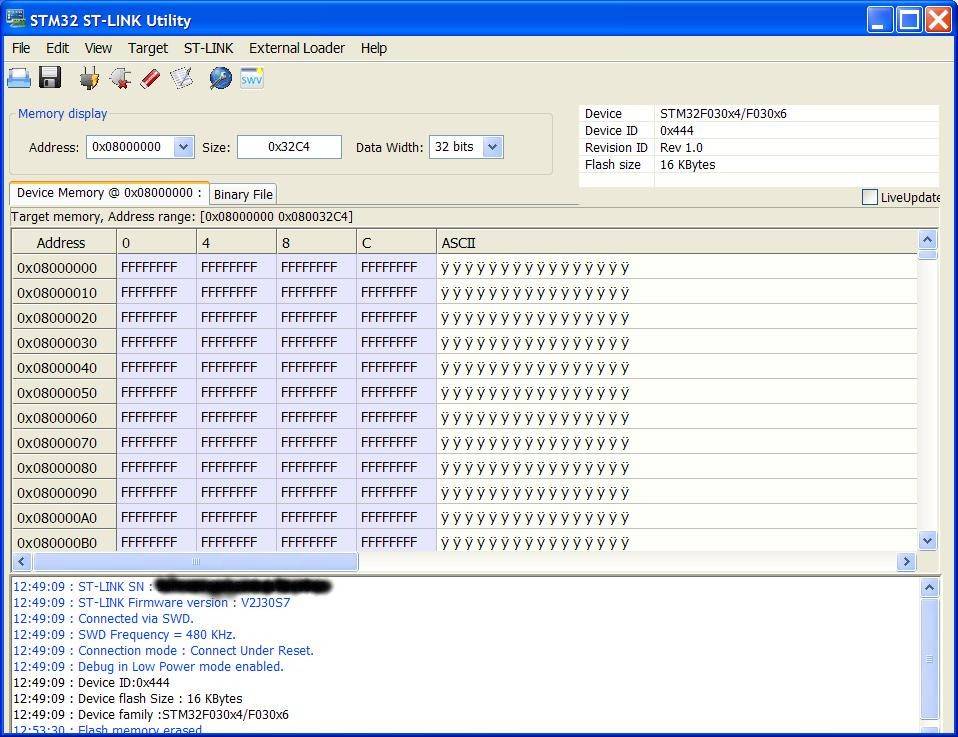Open the File menu
Screen dimensions: 958x737
pos(21,48)
